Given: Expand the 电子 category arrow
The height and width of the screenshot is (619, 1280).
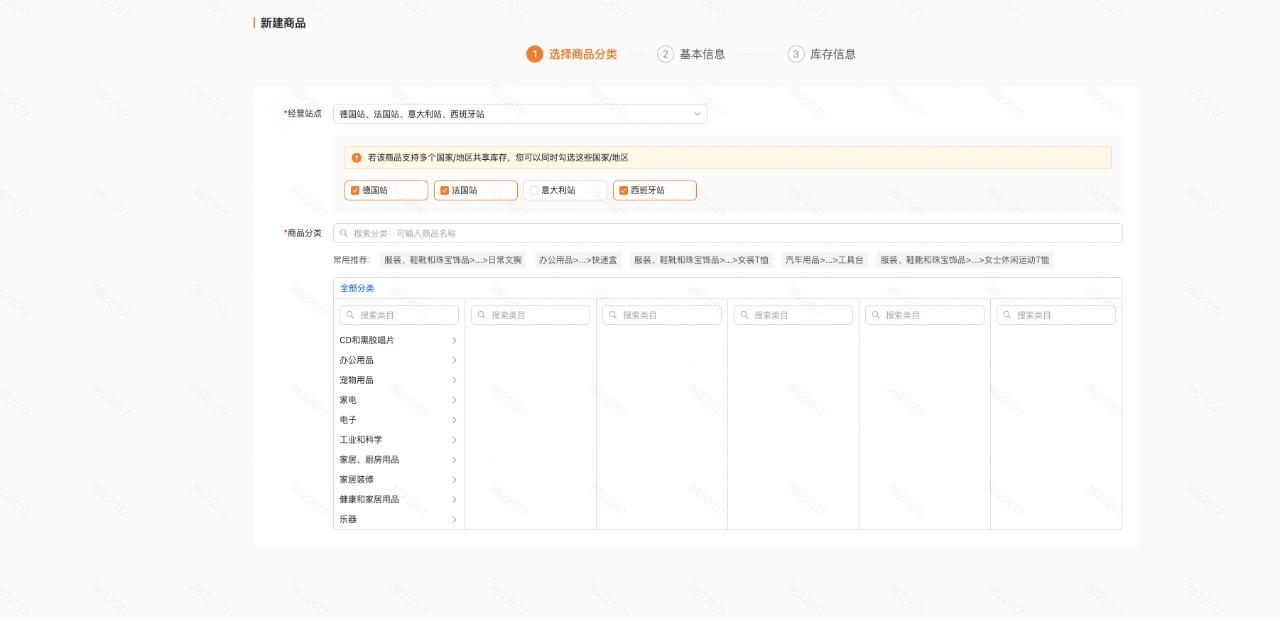Looking at the screenshot, I should tap(454, 420).
